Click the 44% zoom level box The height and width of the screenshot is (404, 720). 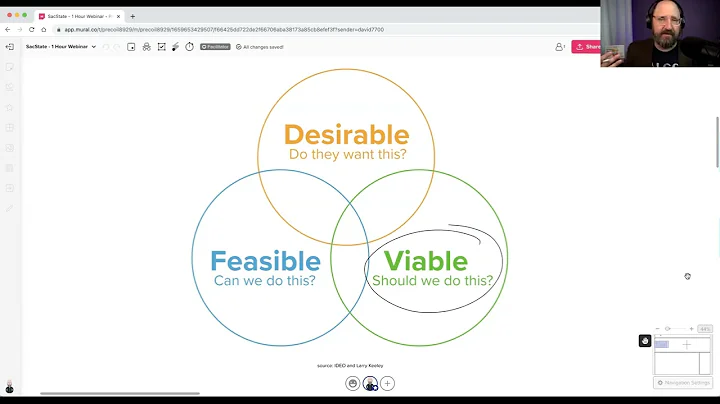705,329
